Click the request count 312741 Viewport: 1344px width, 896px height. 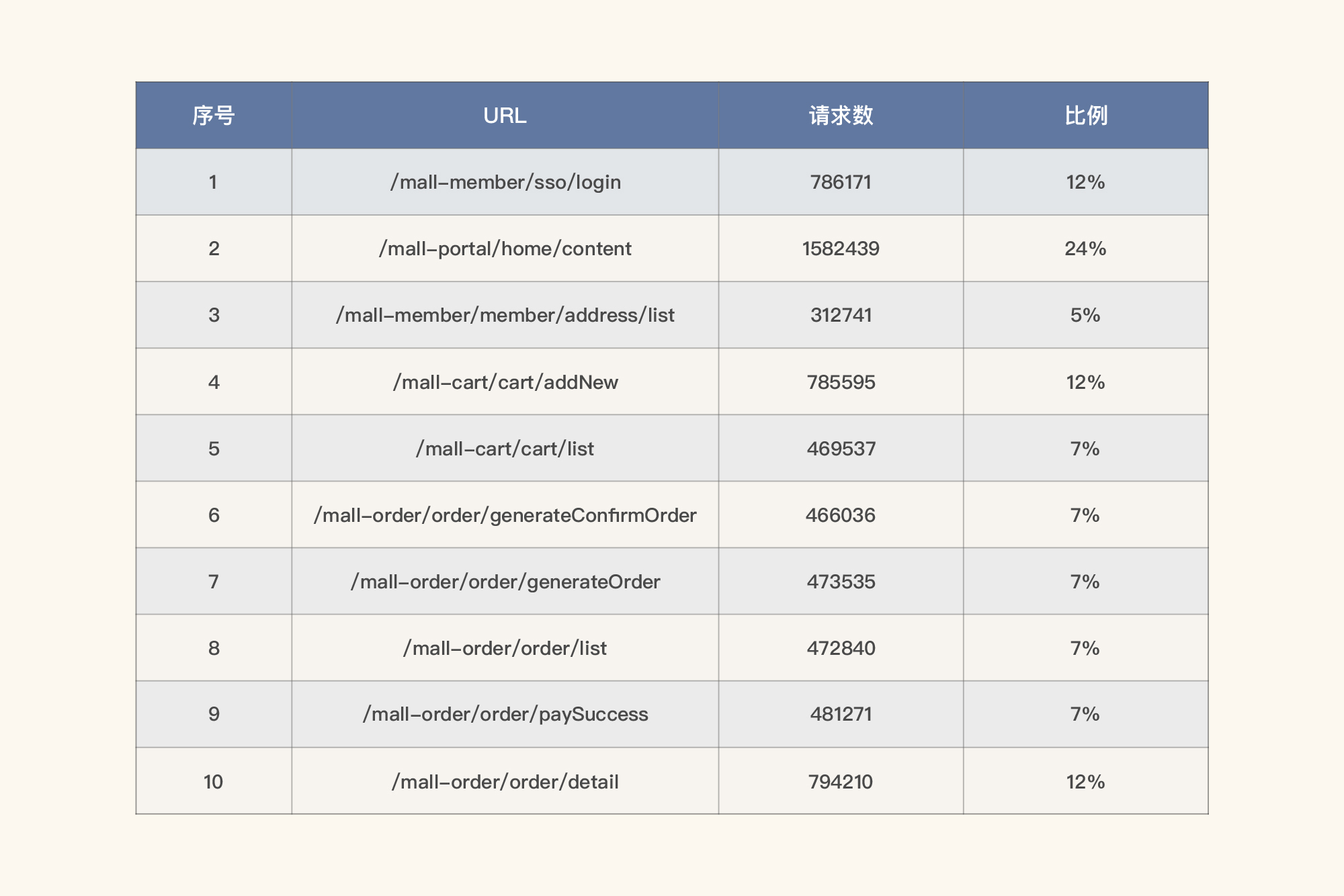pyautogui.click(x=841, y=315)
